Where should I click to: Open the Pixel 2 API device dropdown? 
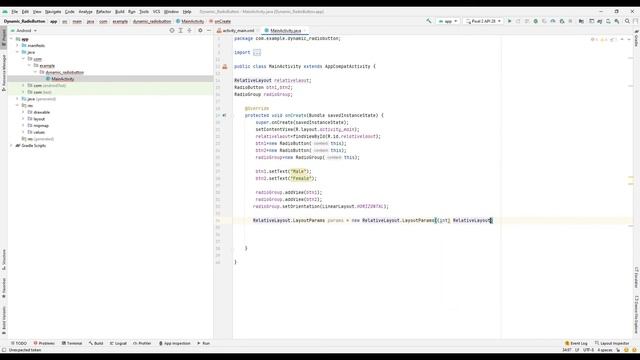click(483, 21)
